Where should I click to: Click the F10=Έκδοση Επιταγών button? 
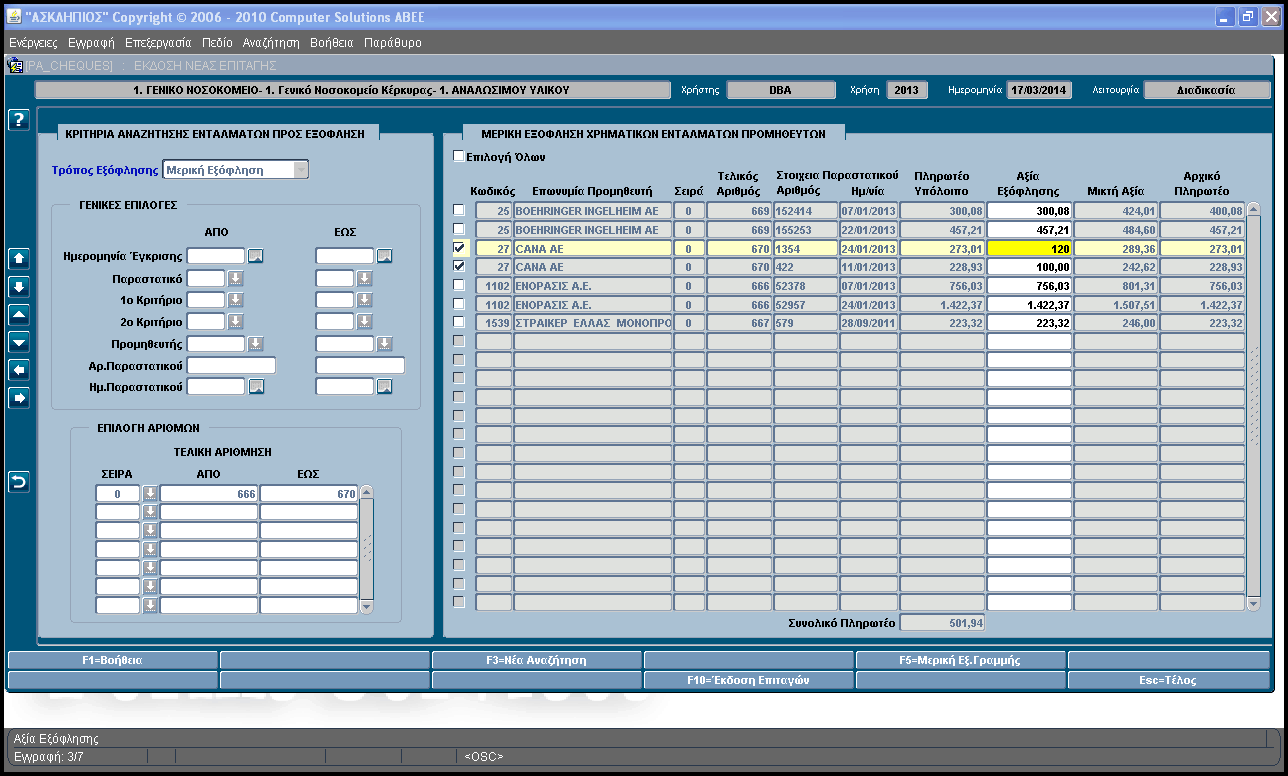pos(749,680)
